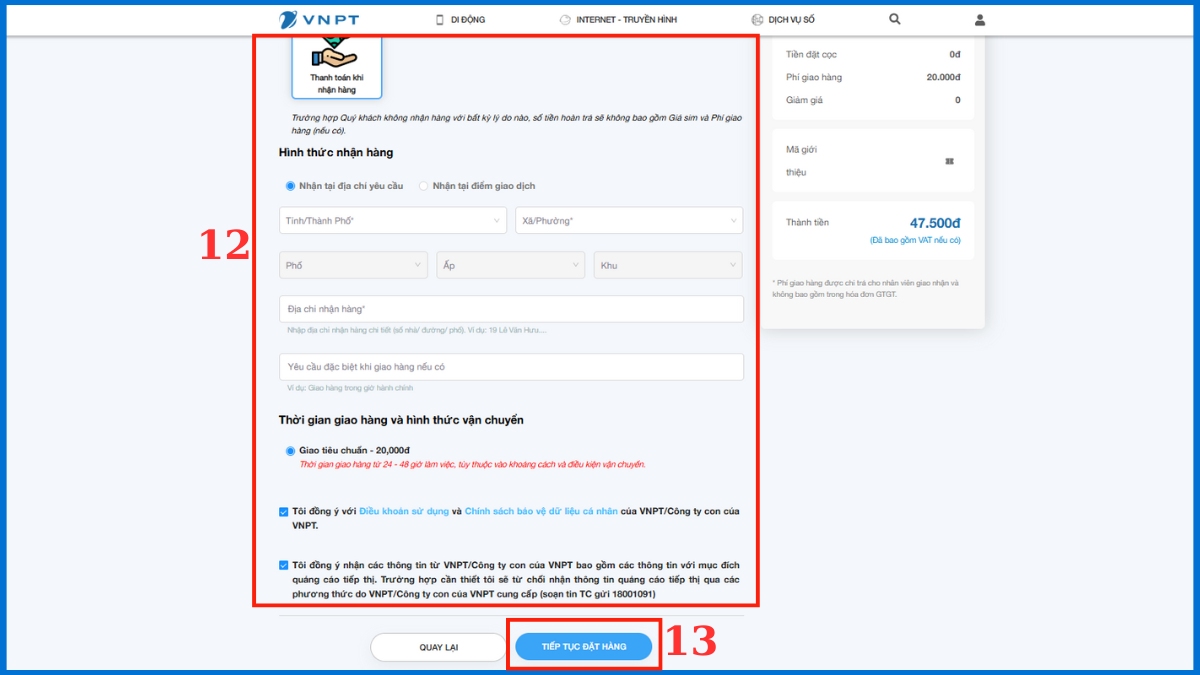Viewport: 1200px width, 675px height.
Task: Open the Xã/Phường dropdown
Action: (629, 220)
